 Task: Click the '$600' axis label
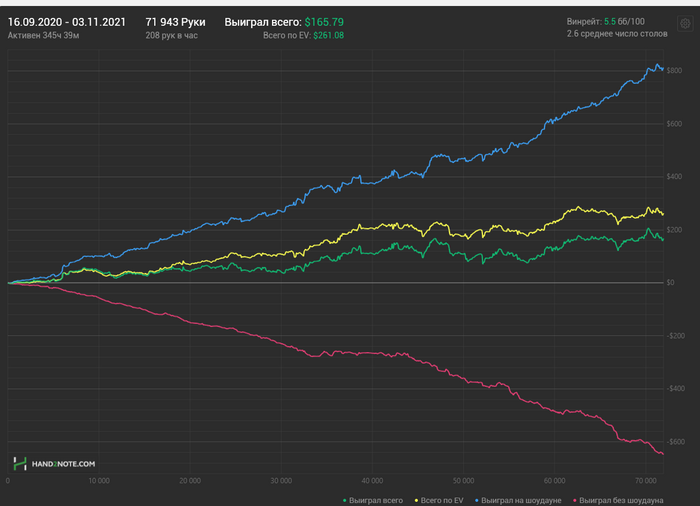tap(674, 124)
